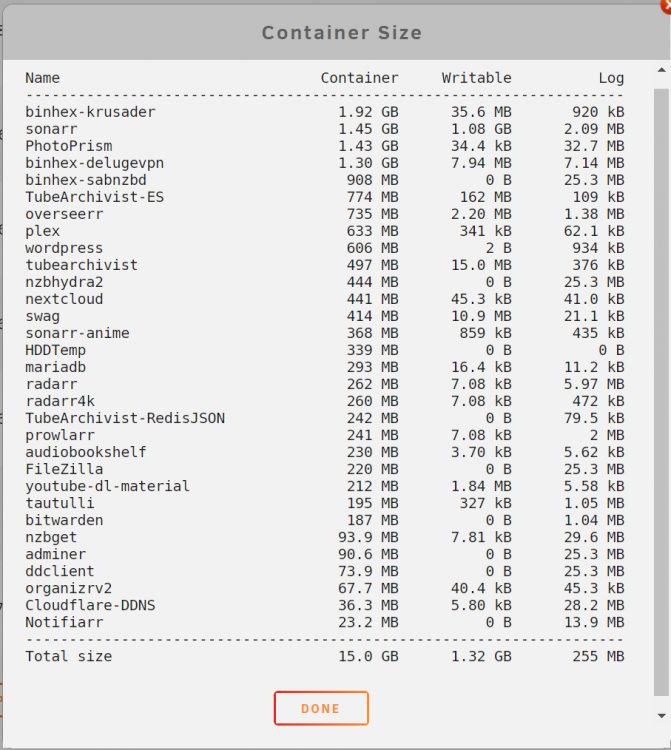This screenshot has height=750, width=671.
Task: Click Notifiarr's 23.2 MB container value
Action: [x=368, y=623]
